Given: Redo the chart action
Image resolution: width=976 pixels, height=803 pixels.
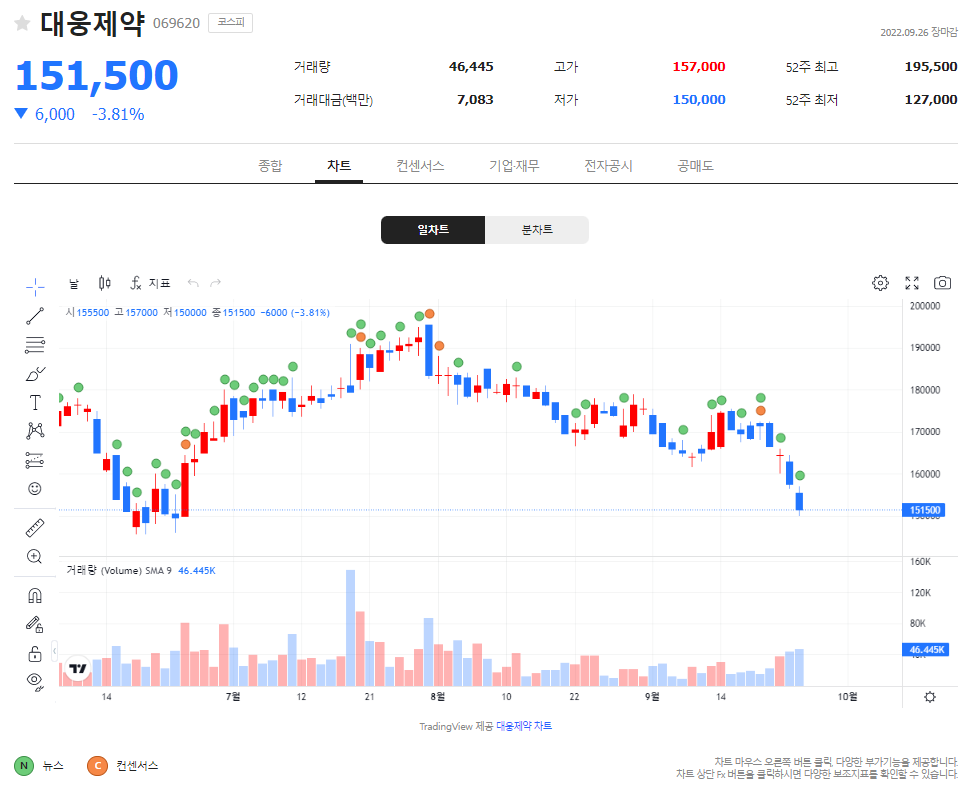Looking at the screenshot, I should (215, 284).
